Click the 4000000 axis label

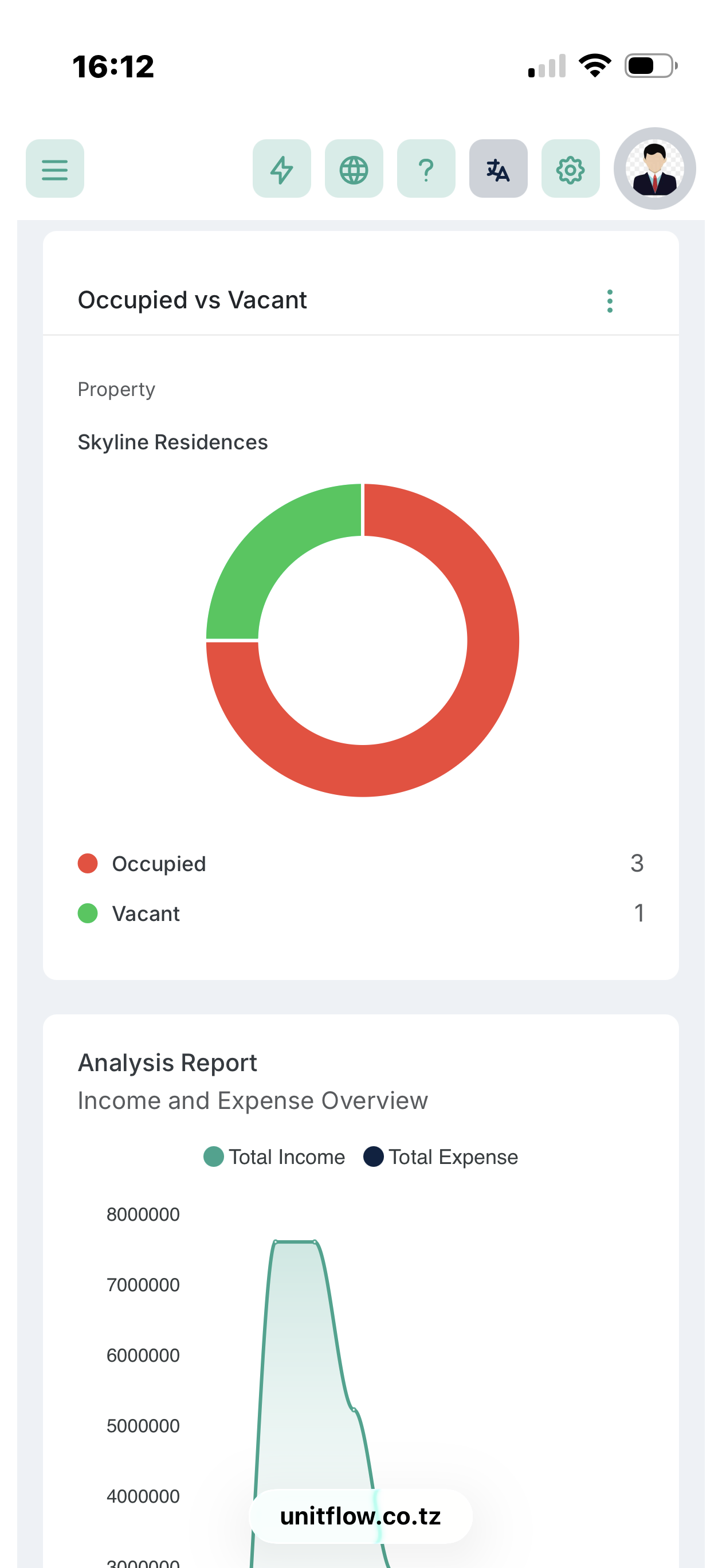(x=143, y=1496)
